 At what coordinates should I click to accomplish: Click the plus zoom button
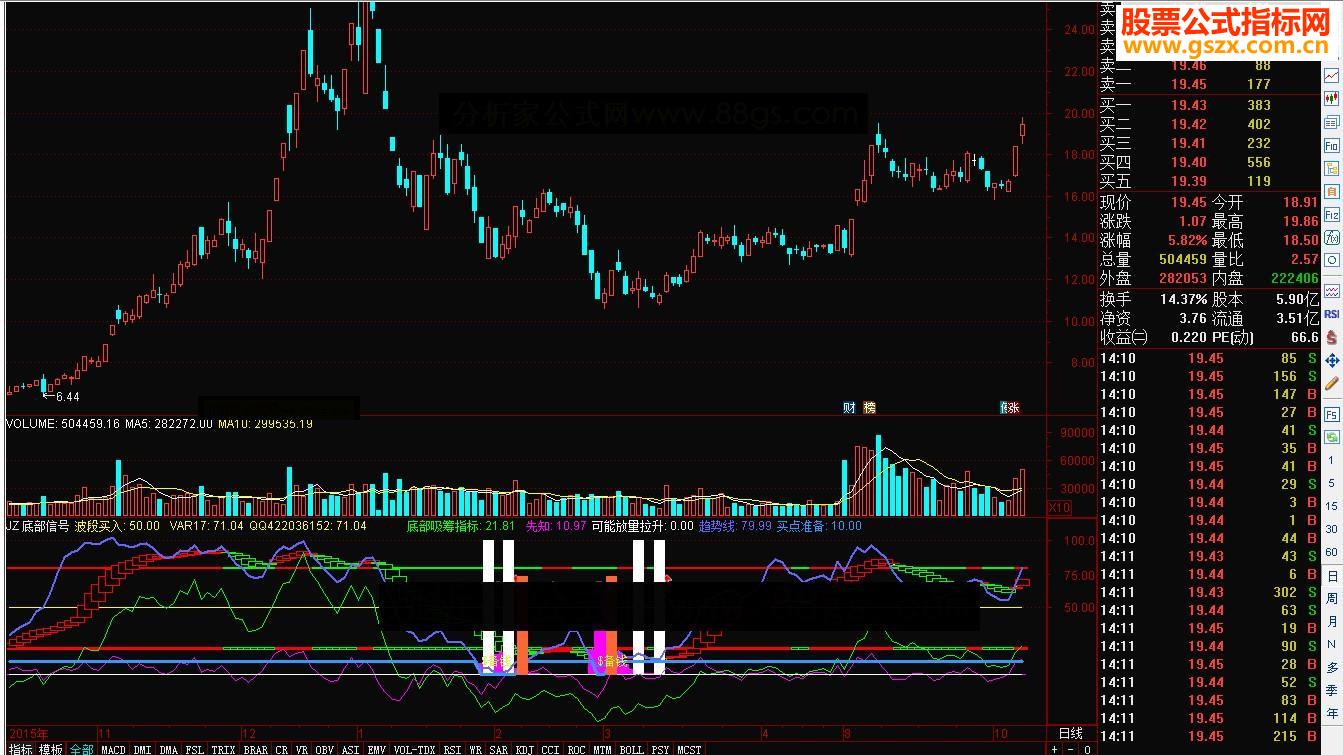point(1054,748)
